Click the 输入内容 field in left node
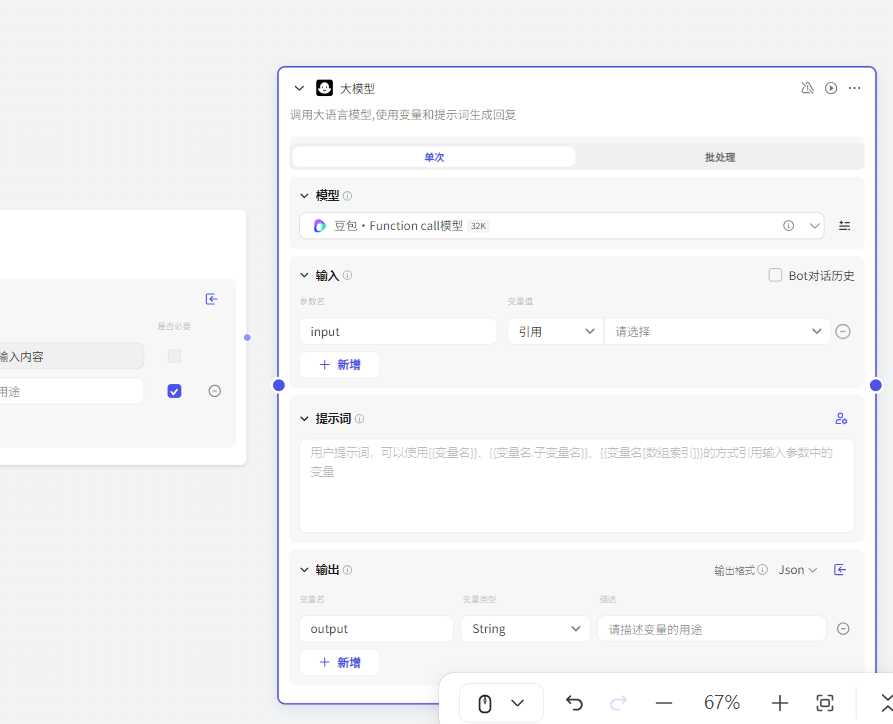 coord(71,357)
